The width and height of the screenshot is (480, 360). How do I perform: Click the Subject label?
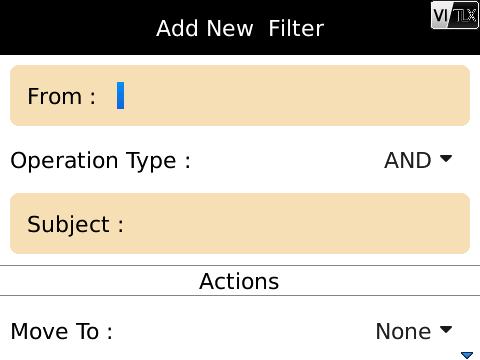click(75, 224)
